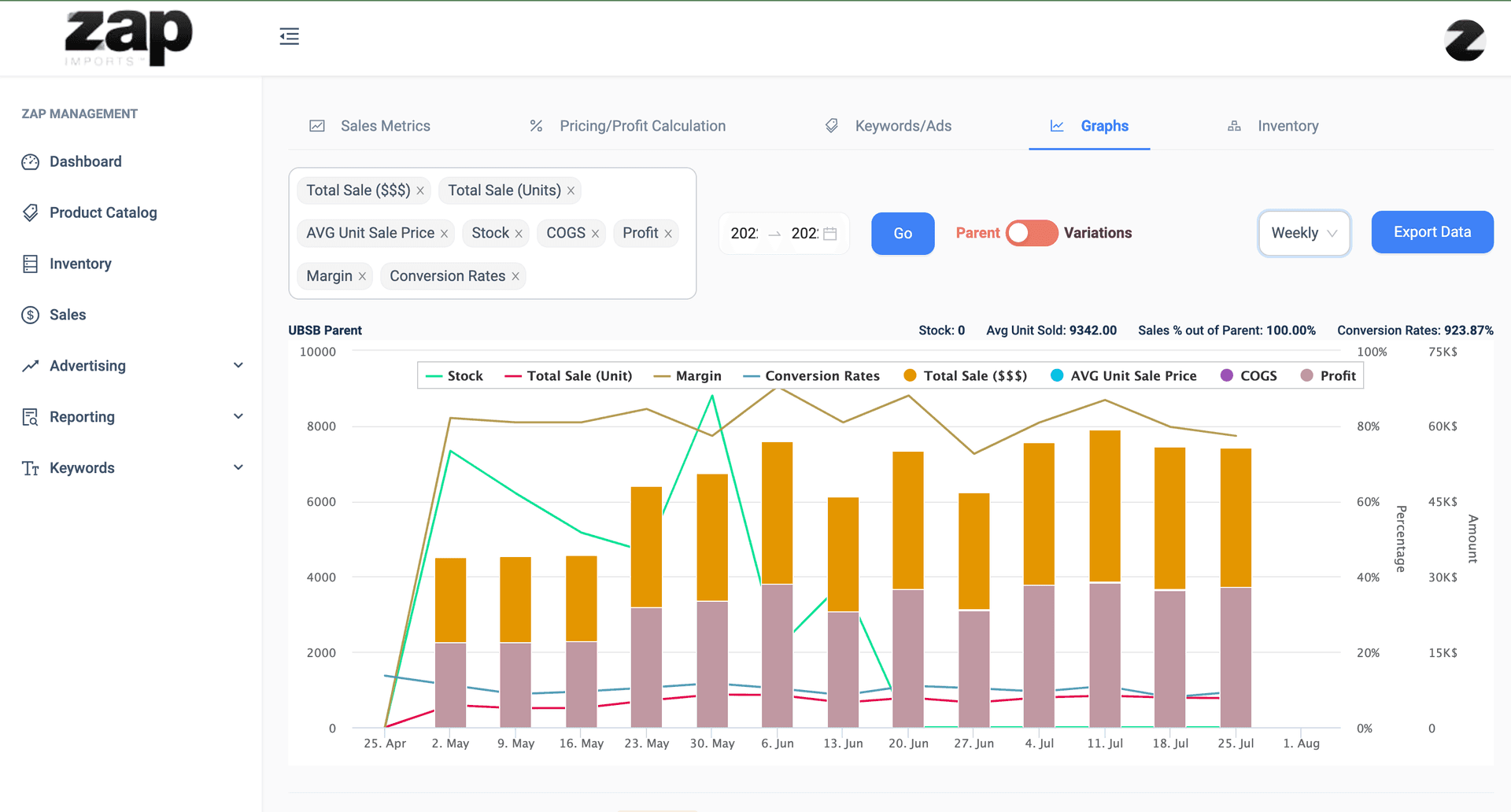
Task: Toggle the Parent/Variations switch
Action: 1031,234
